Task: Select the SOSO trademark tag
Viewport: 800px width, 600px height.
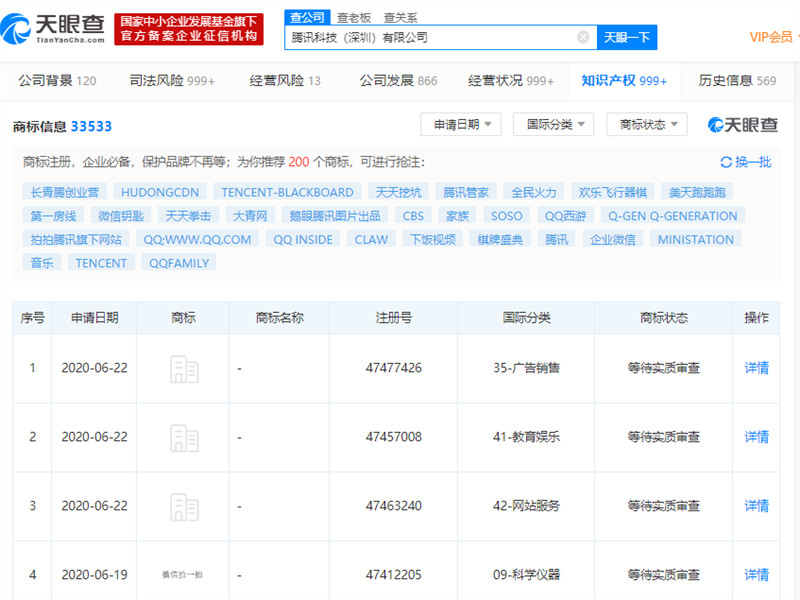Action: coord(507,216)
